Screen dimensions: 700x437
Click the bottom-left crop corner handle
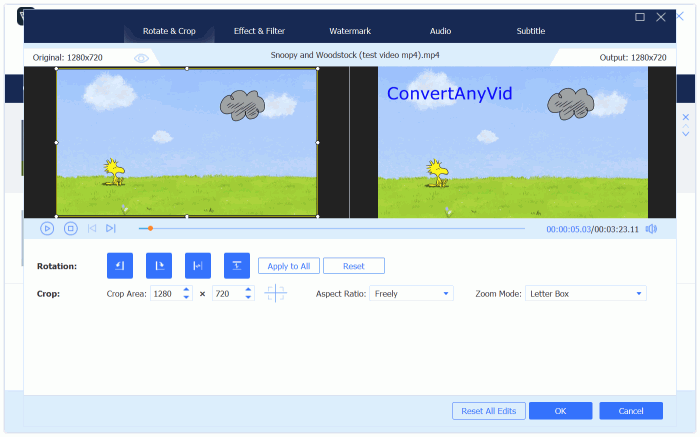tap(56, 216)
